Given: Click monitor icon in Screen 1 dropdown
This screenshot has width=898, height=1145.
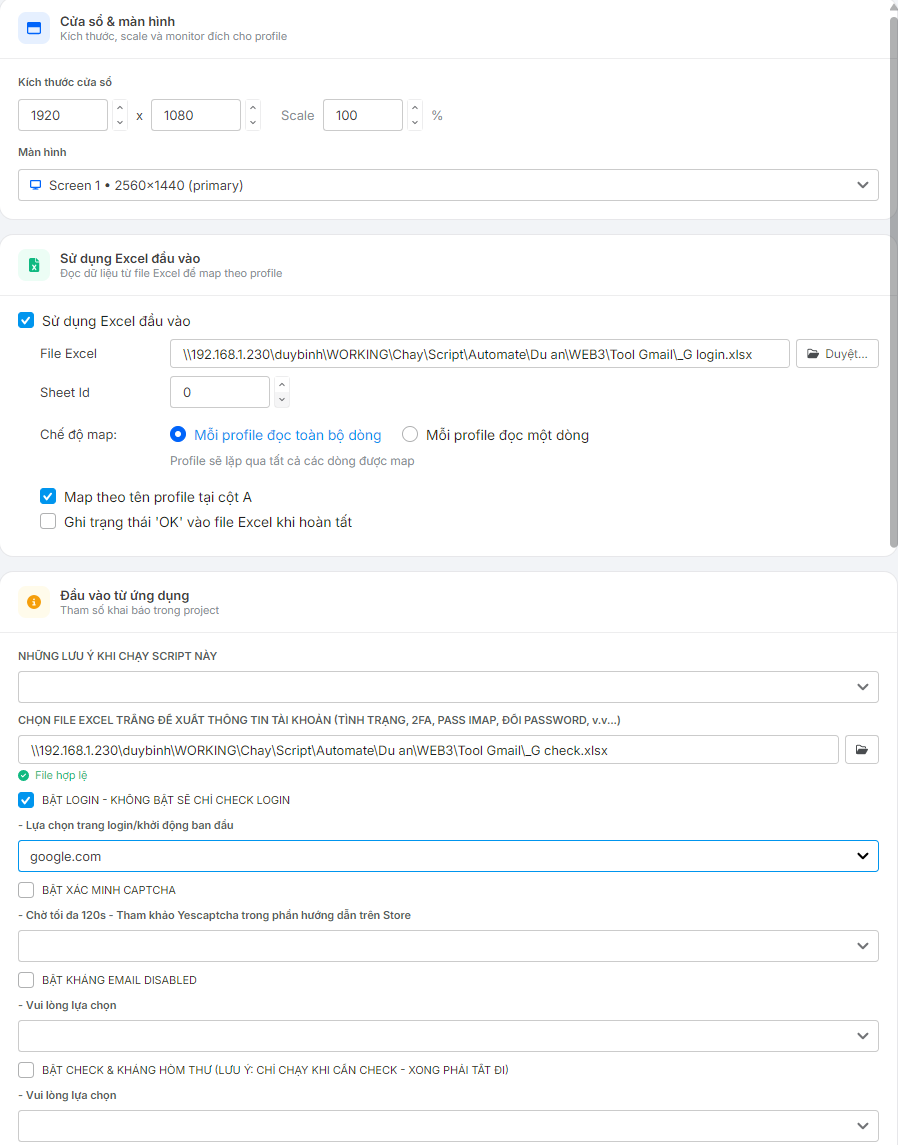Looking at the screenshot, I should pos(35,185).
